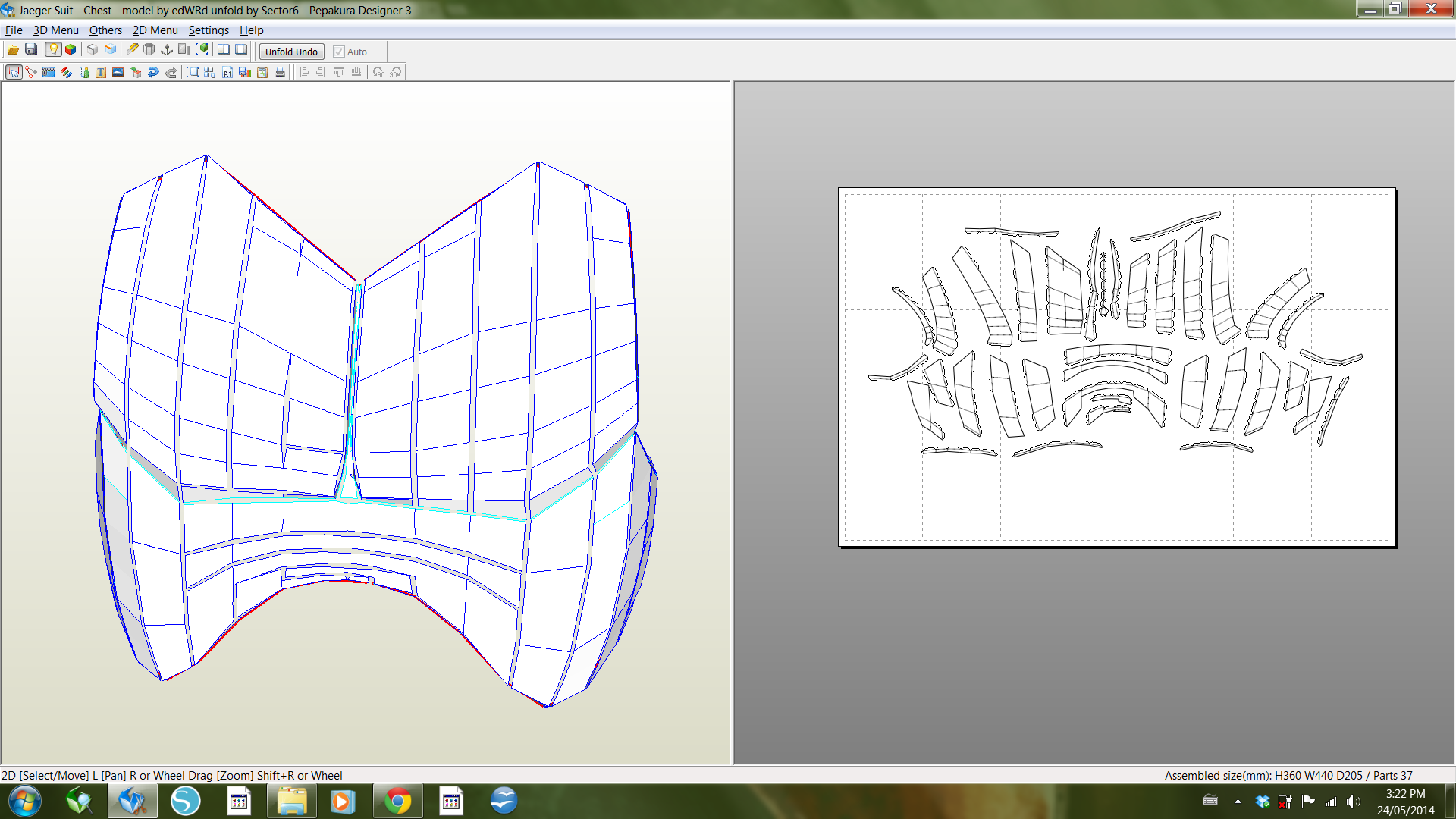1456x819 pixels.
Task: Open Google Chrome from the taskbar
Action: (398, 801)
